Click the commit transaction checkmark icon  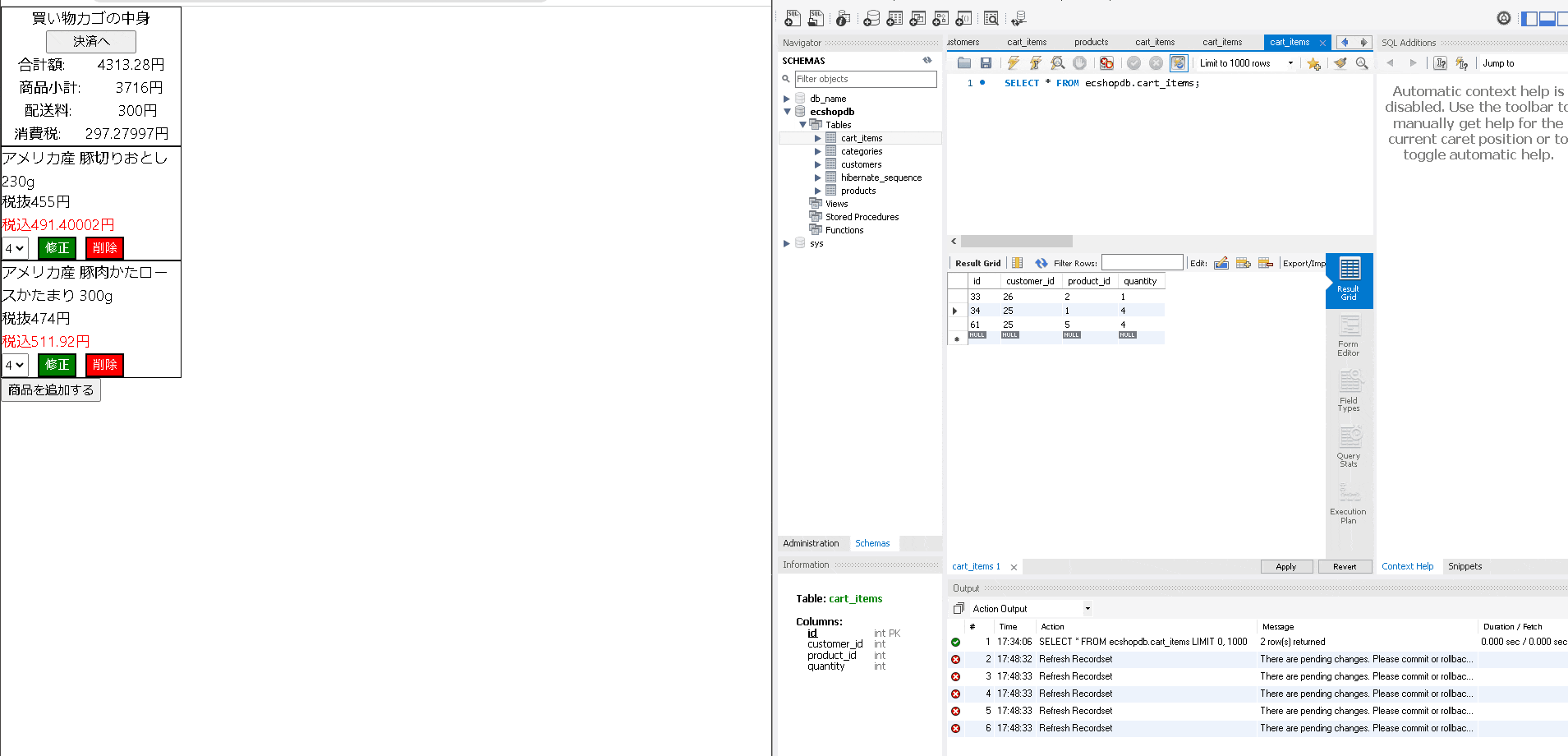1134,63
